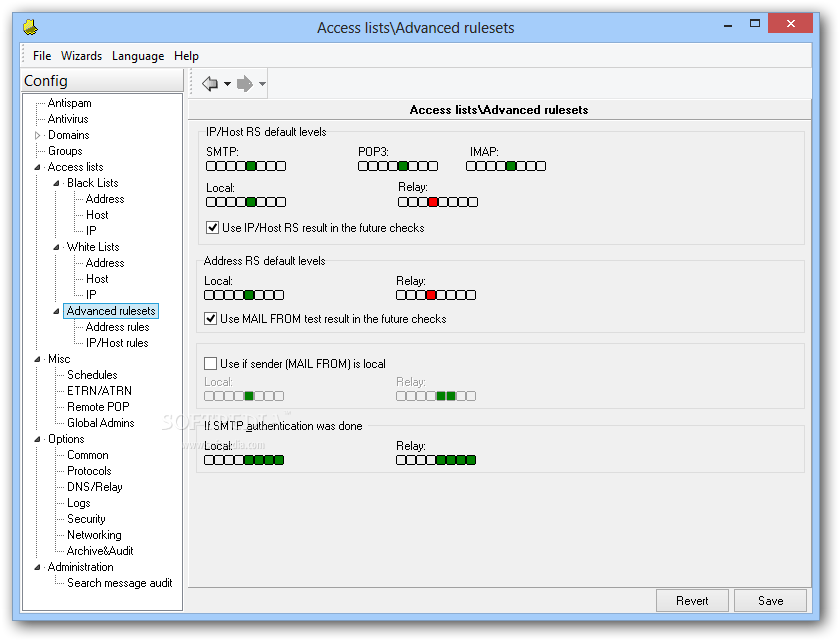Image resolution: width=840 pixels, height=641 pixels.
Task: Select Groups in the config tree
Action: pyautogui.click(x=65, y=151)
